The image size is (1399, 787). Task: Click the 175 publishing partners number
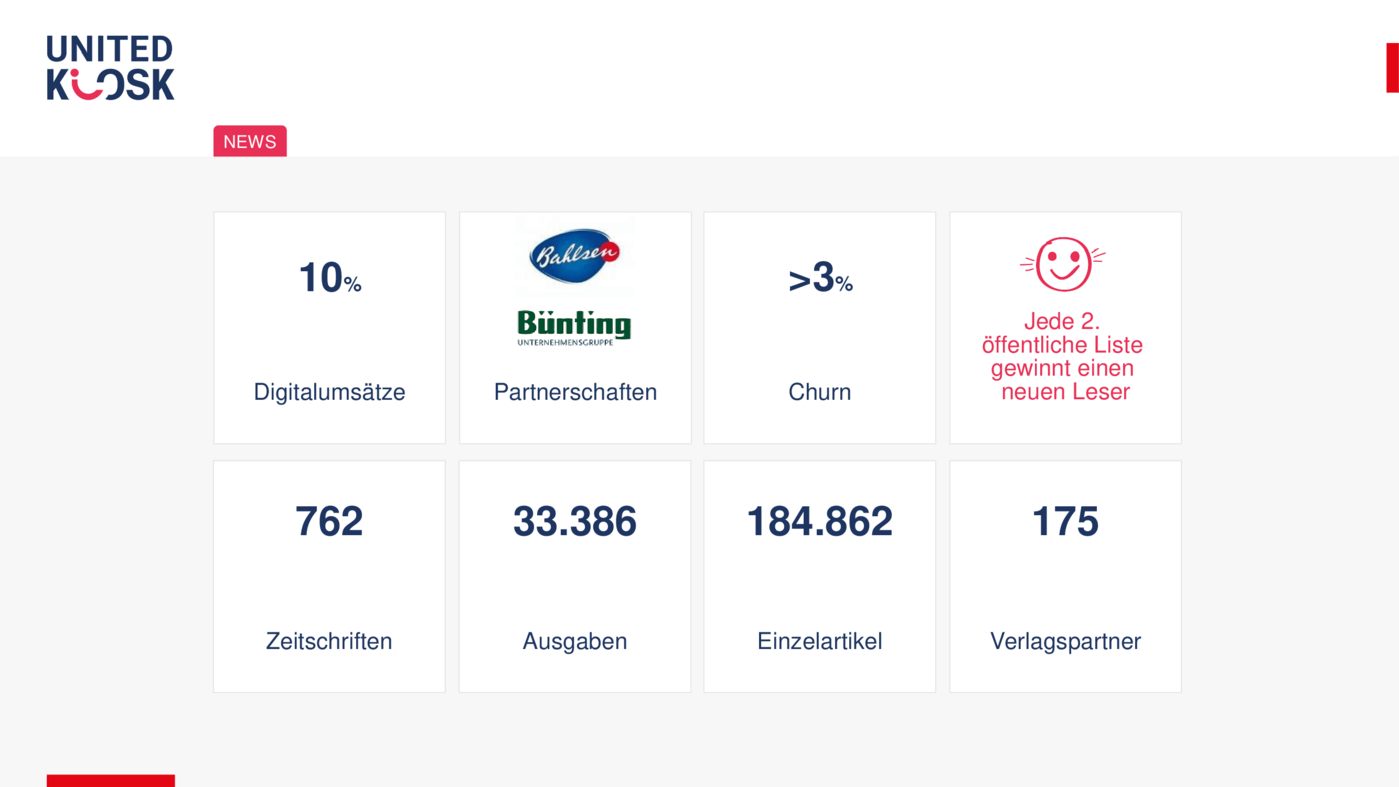click(x=1065, y=522)
